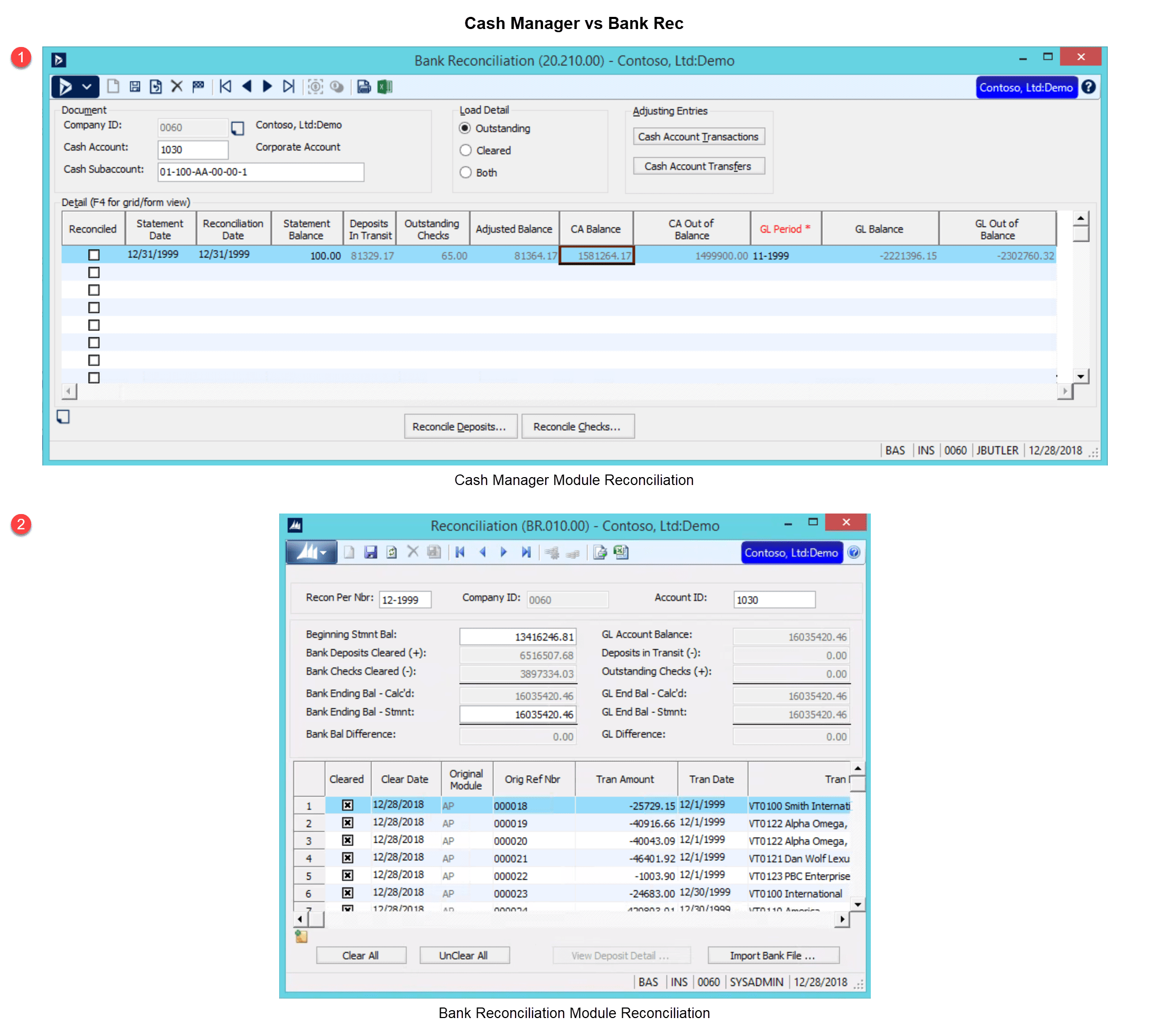
Task: Click New document icon in Bank Reconciliation toolbar
Action: (113, 87)
